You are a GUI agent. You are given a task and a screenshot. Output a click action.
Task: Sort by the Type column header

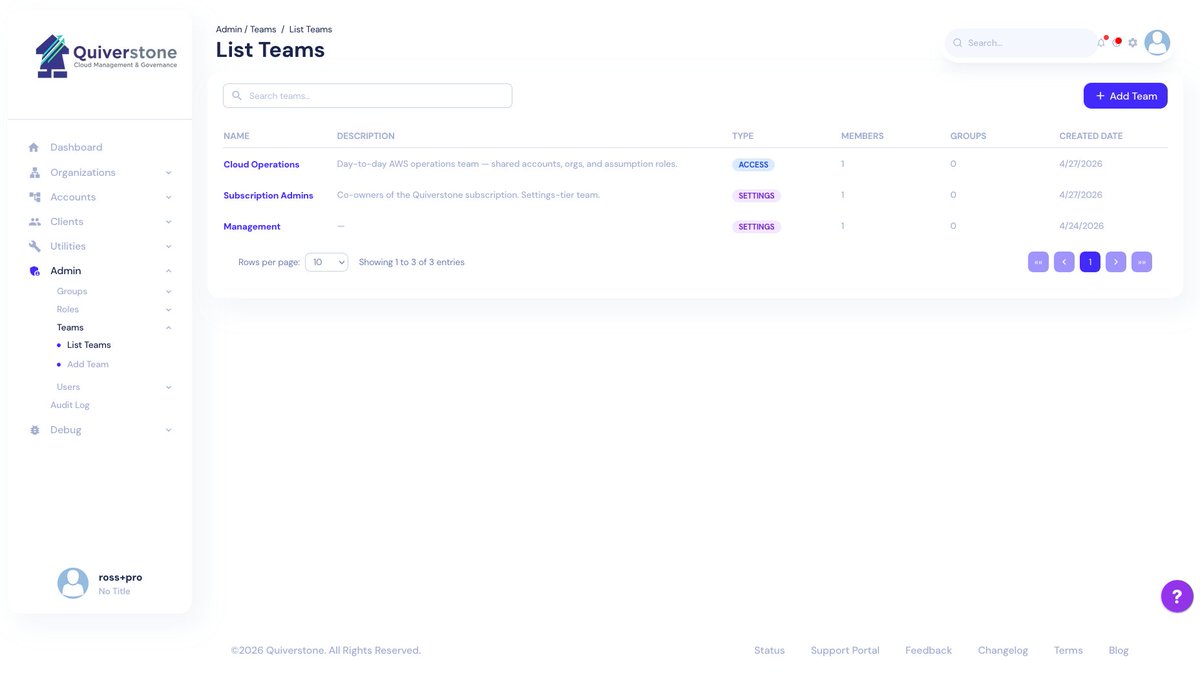(x=743, y=136)
